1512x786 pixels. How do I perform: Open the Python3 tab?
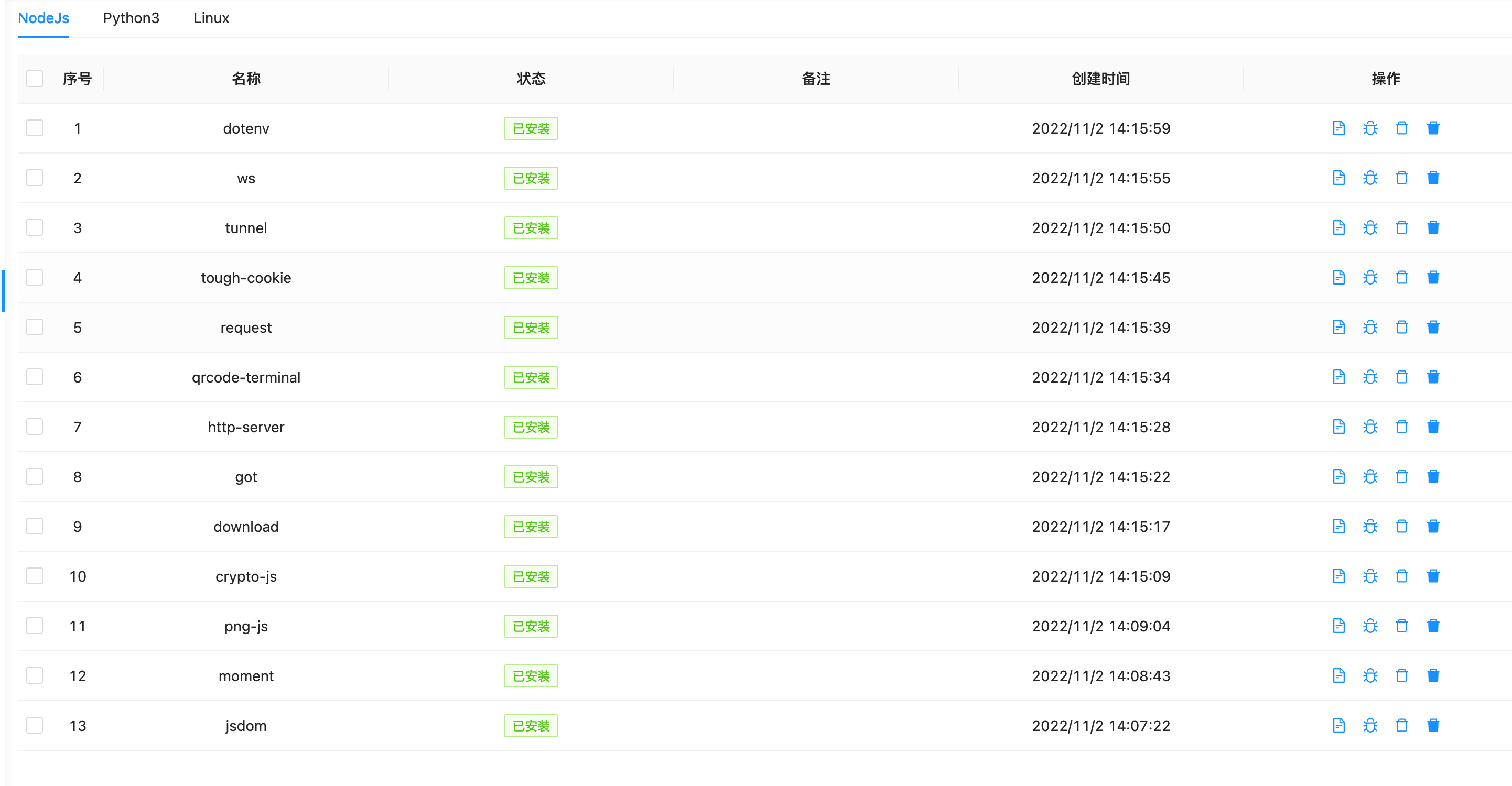pos(131,18)
